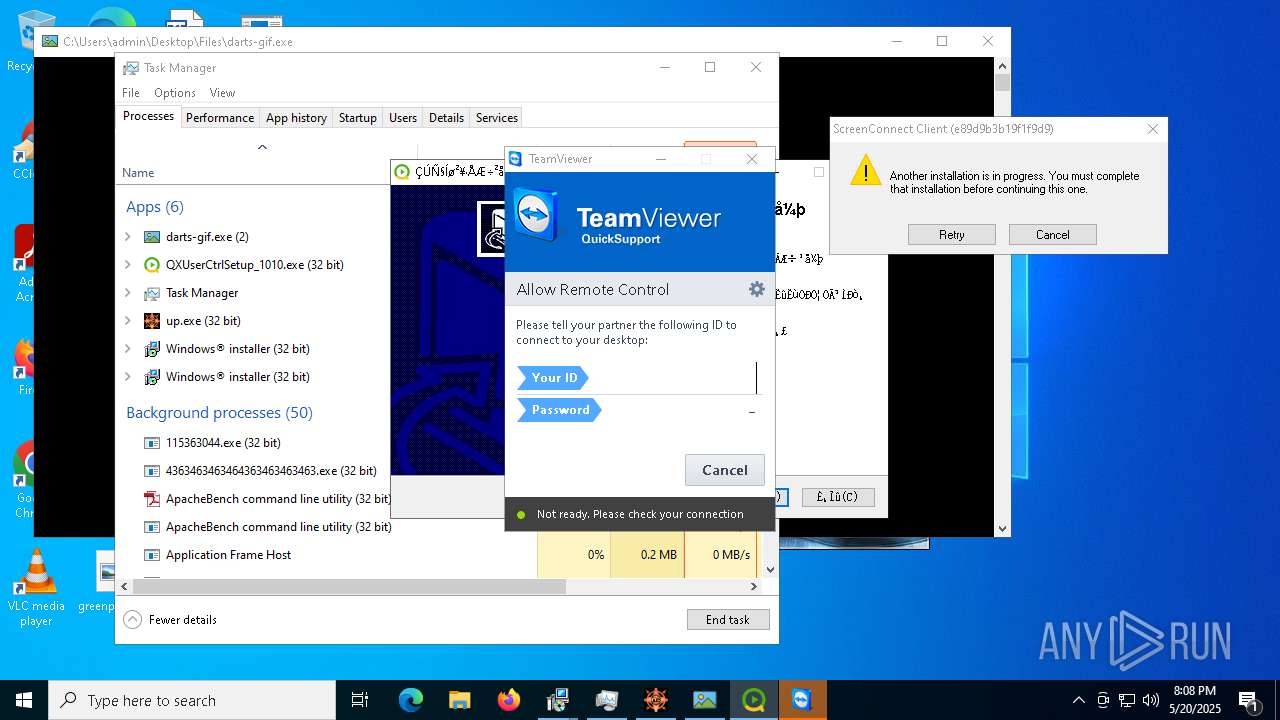Open the notification center icon
This screenshot has width=1280, height=720.
(x=1248, y=700)
